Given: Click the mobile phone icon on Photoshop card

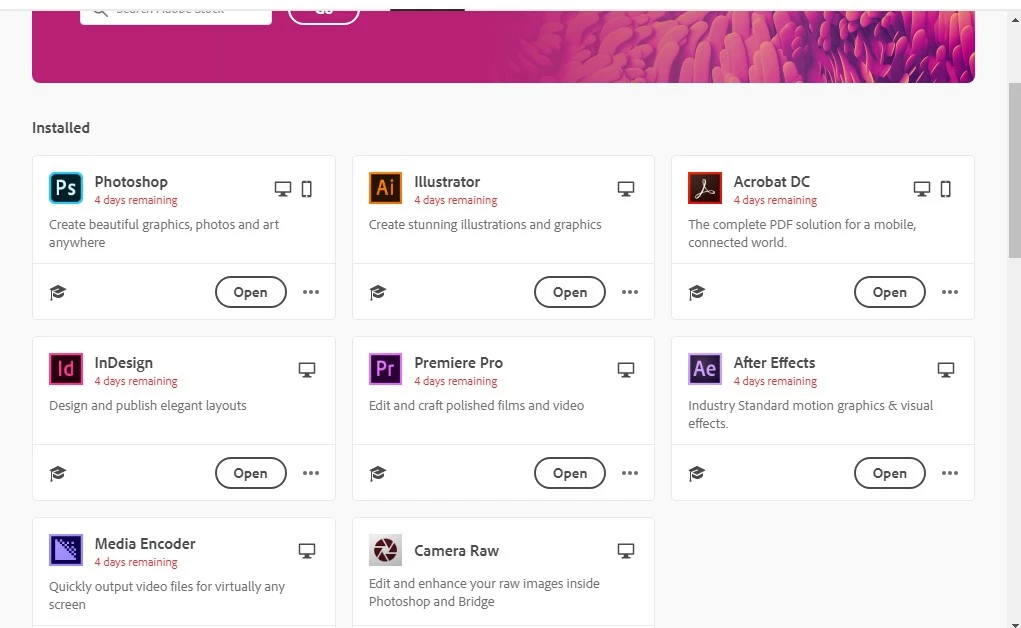Looking at the screenshot, I should pyautogui.click(x=307, y=189).
